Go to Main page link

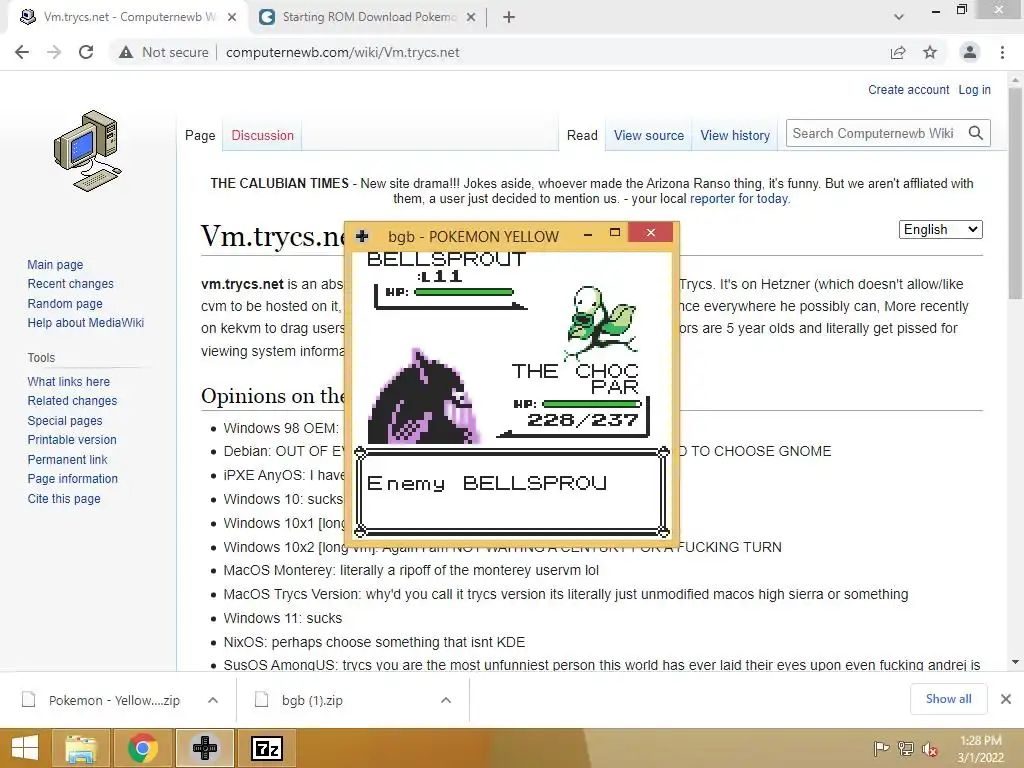55,264
